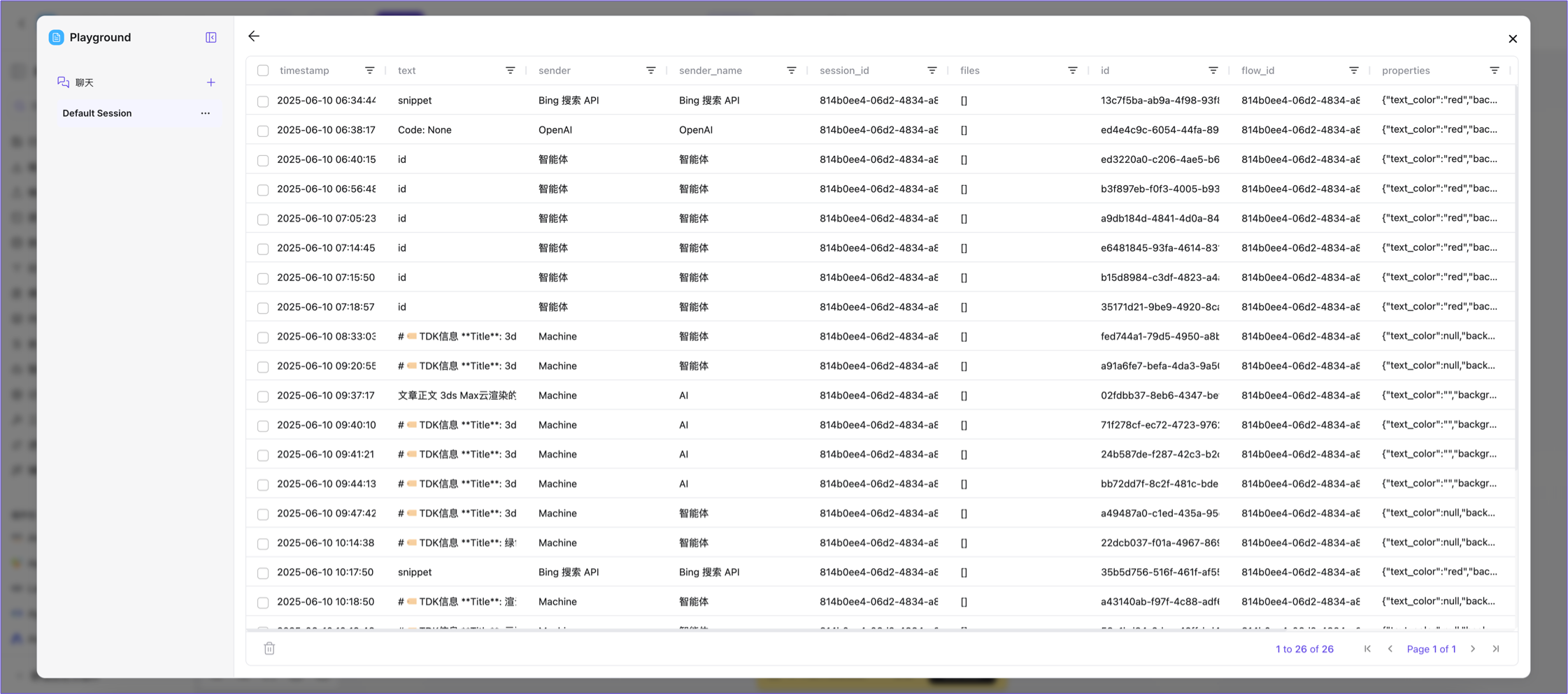
Task: Click the 聊天 section label
Action: tap(85, 82)
